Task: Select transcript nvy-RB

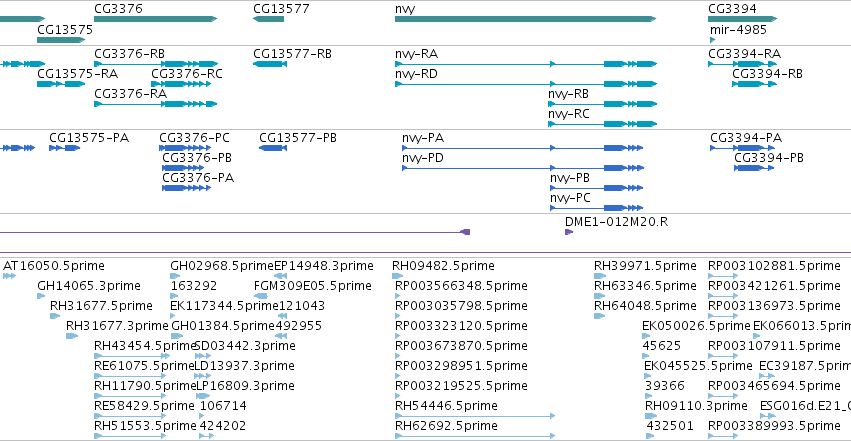Action: [x=568, y=94]
